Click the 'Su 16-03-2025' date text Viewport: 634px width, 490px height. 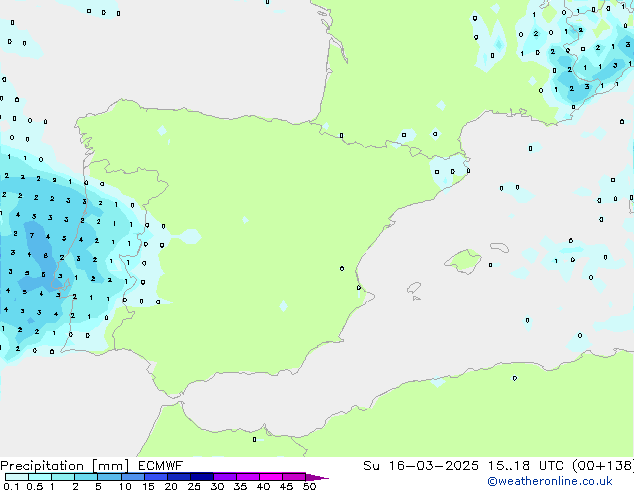coord(421,466)
